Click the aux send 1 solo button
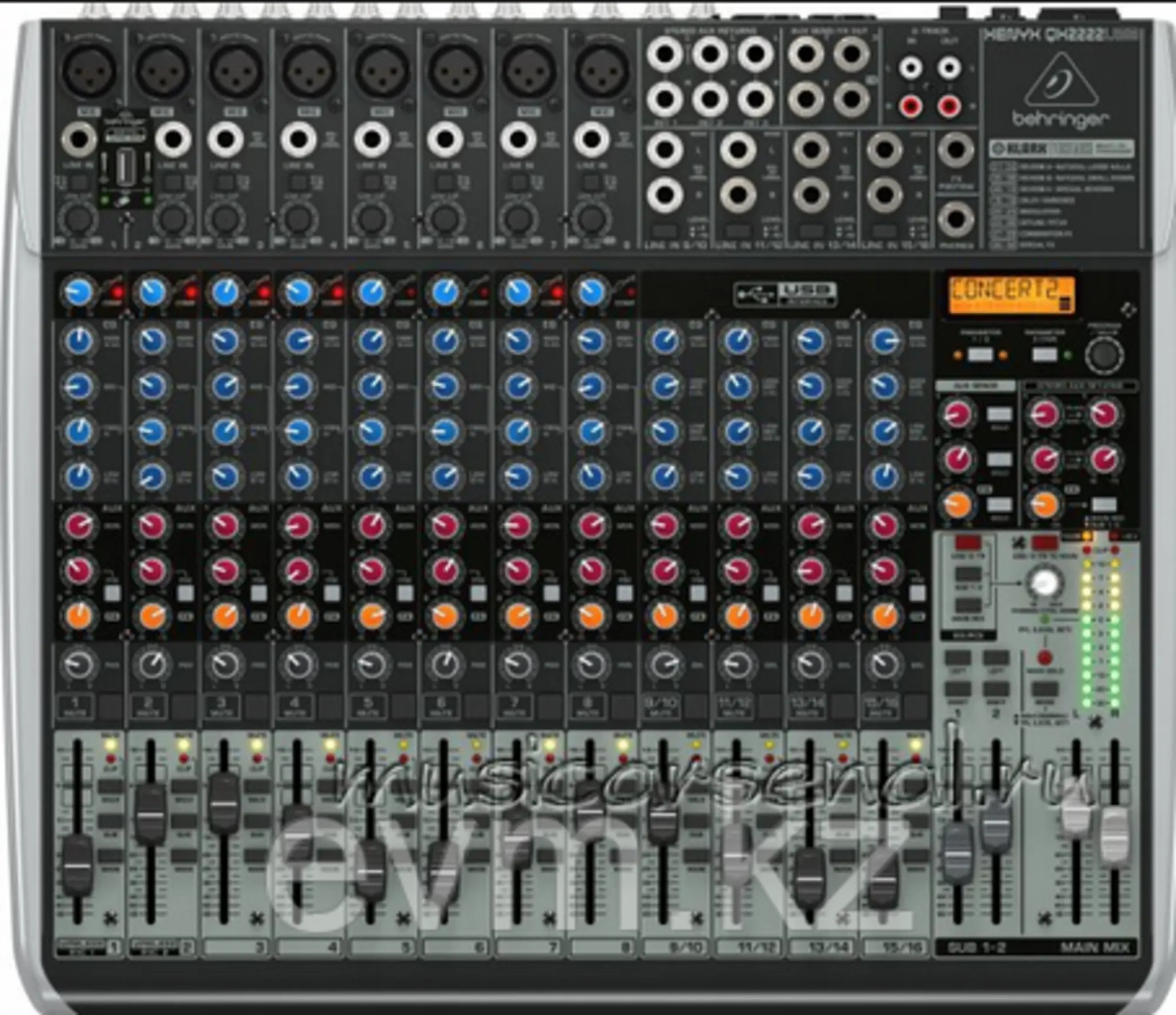1176x1015 pixels. 999,414
